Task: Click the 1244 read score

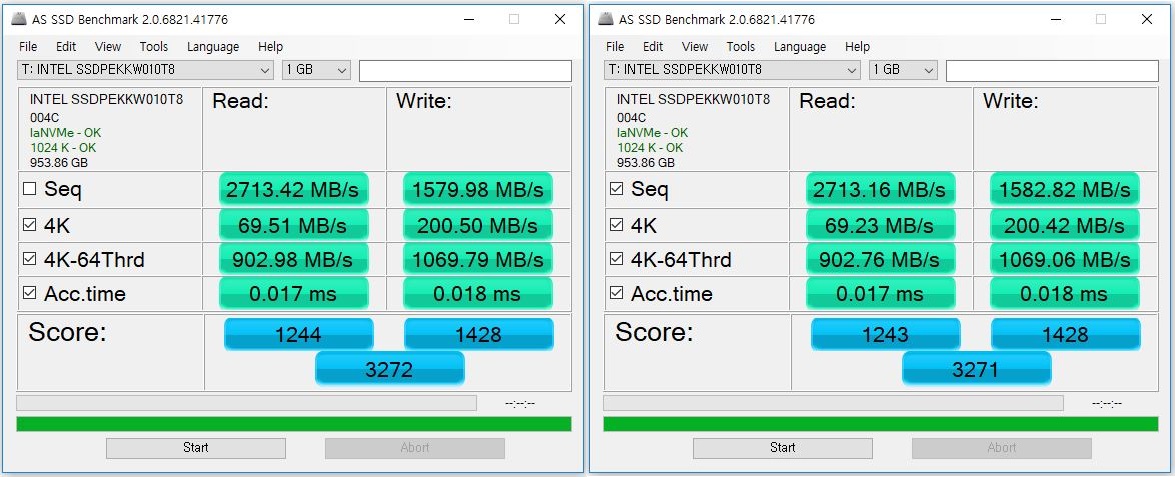Action: [298, 334]
